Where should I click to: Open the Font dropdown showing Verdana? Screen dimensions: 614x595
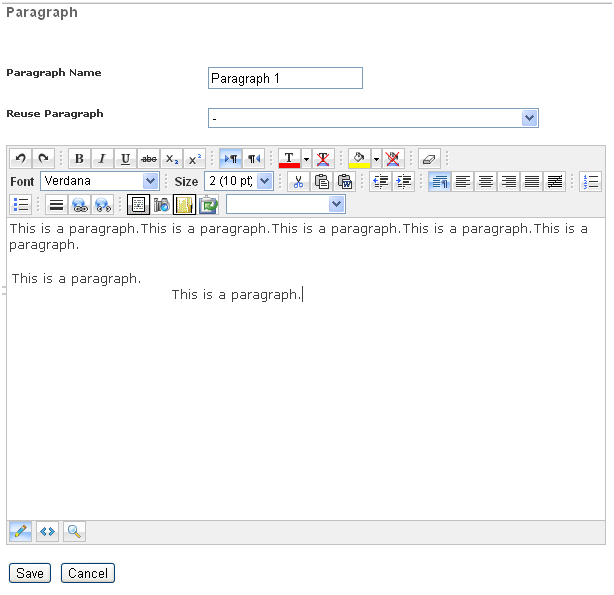tap(100, 181)
